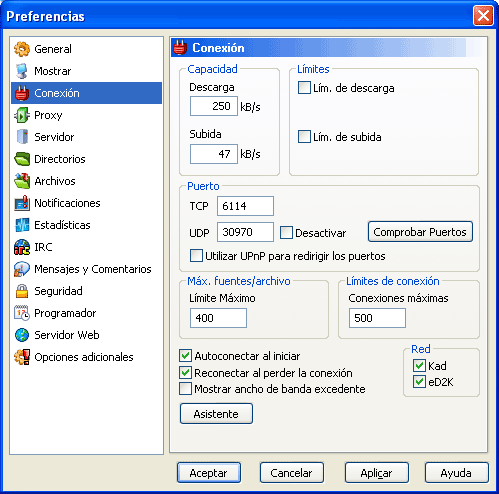The height and width of the screenshot is (494, 499).
Task: Click the Servidor Web globe icon
Action: point(22,335)
